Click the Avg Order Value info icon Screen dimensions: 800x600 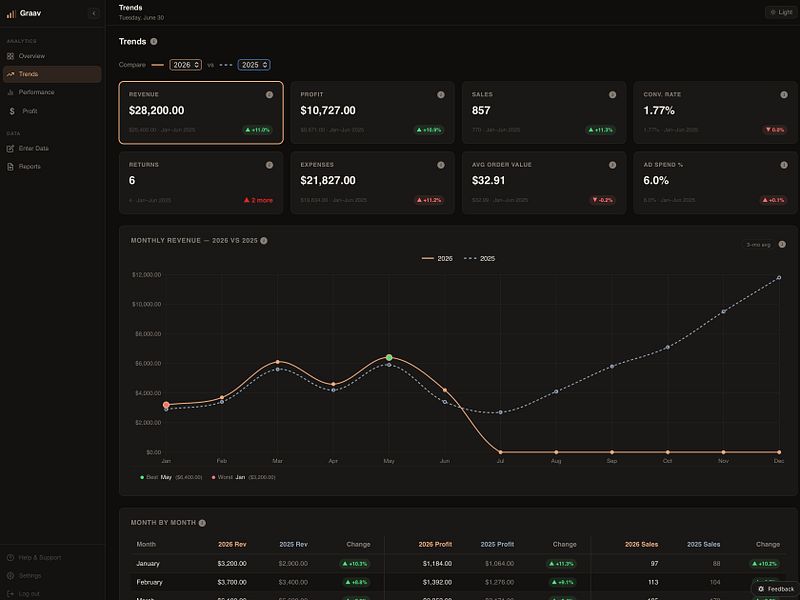(612, 165)
